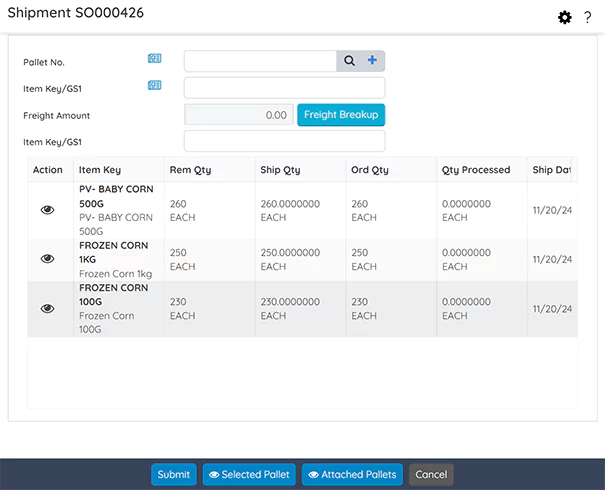Click the first Item Key/GS1 text field

click(x=284, y=88)
